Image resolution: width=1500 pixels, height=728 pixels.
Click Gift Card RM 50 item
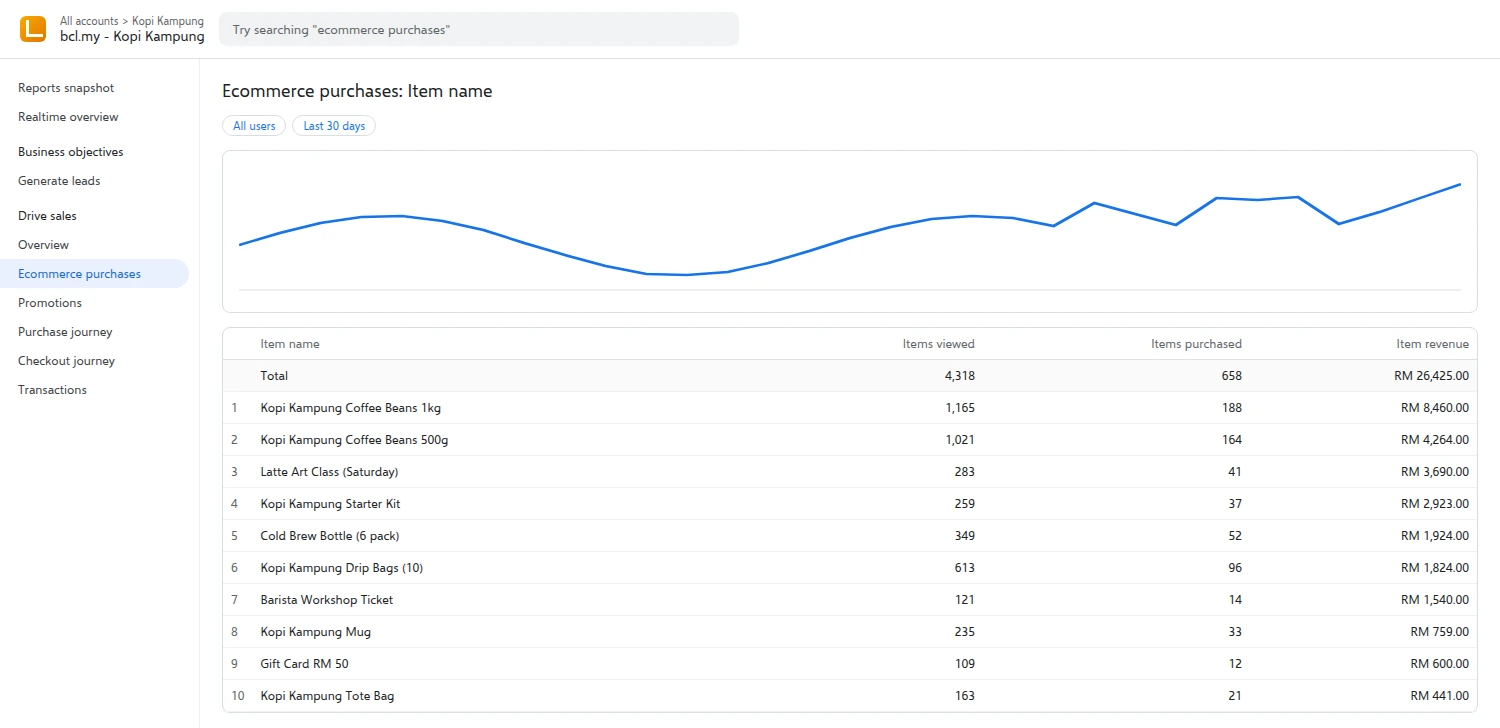tap(304, 664)
